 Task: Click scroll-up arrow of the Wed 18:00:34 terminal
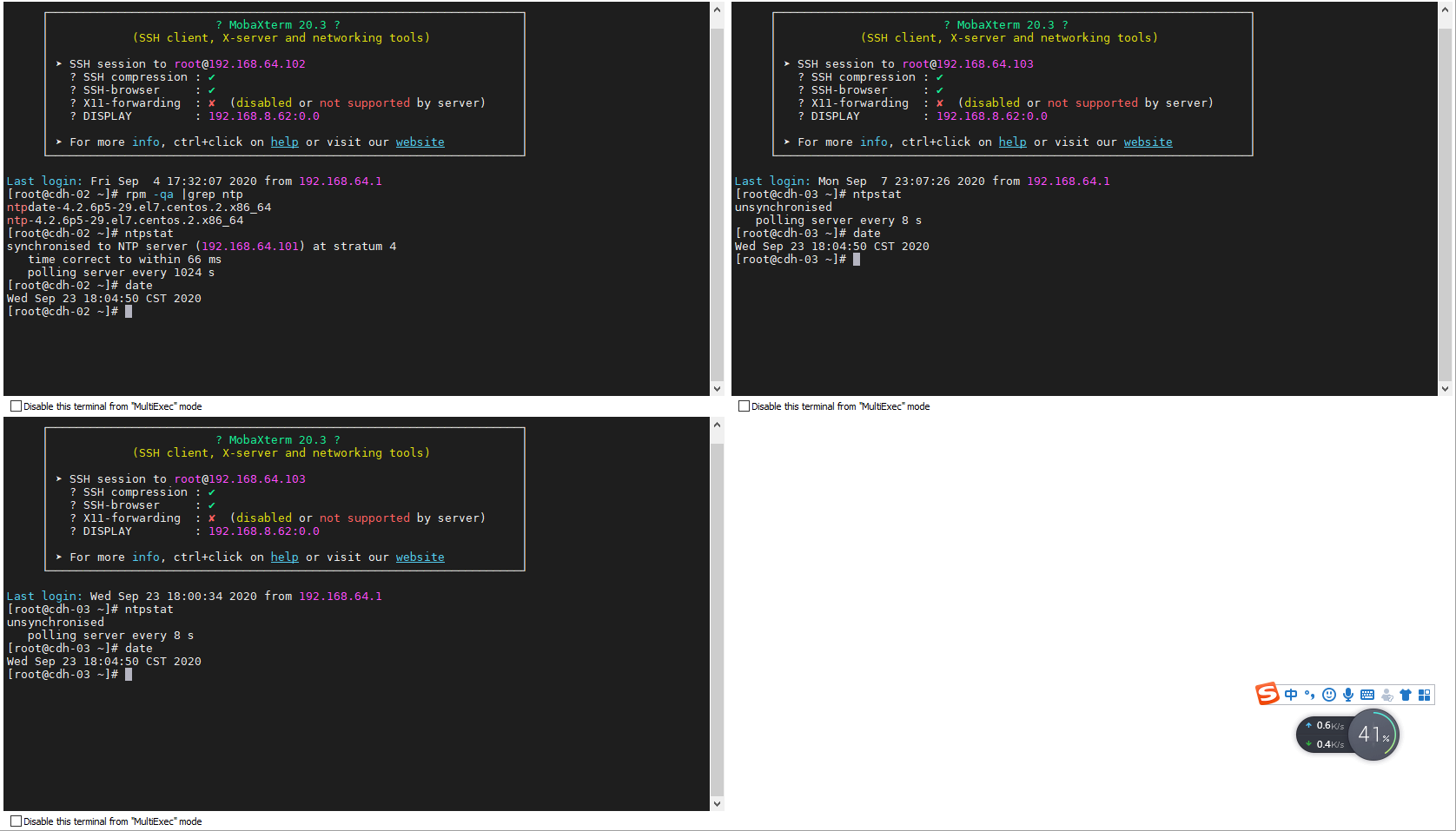pyautogui.click(x=717, y=425)
